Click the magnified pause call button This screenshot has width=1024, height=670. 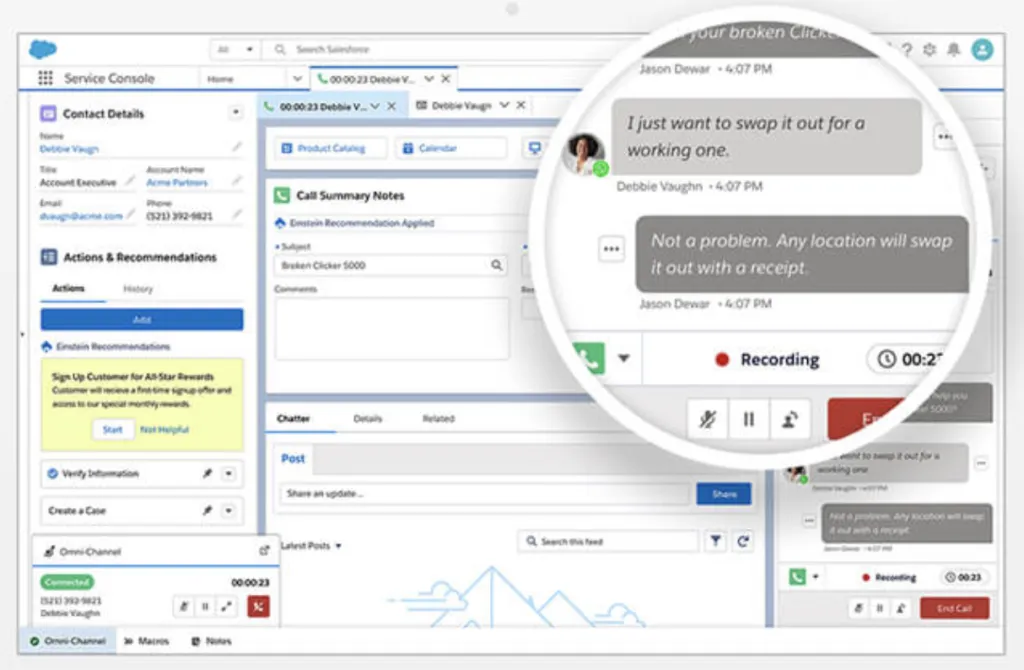(x=748, y=419)
